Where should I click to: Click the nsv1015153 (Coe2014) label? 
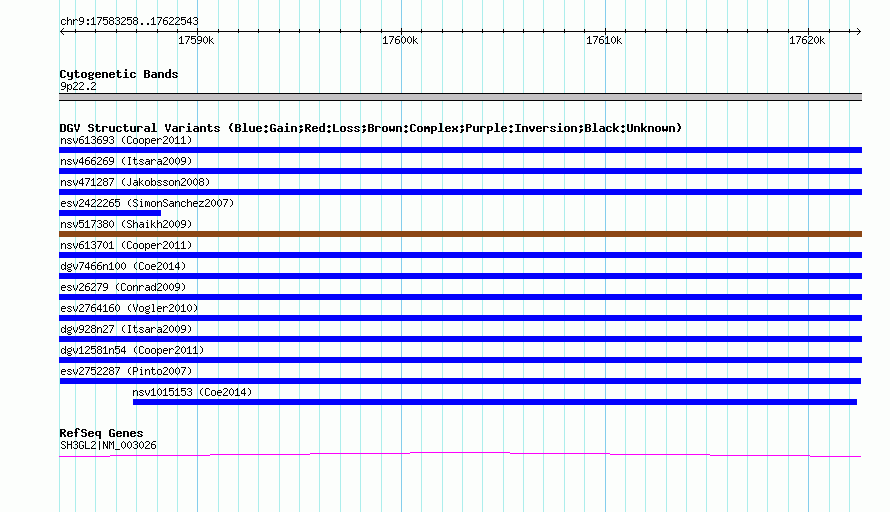click(192, 392)
